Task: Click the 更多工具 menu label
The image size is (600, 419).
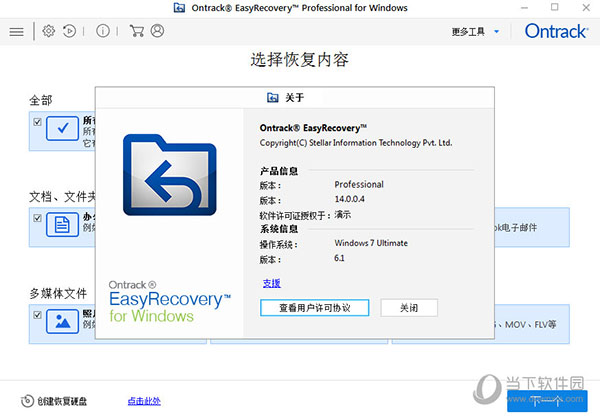Action: (468, 31)
